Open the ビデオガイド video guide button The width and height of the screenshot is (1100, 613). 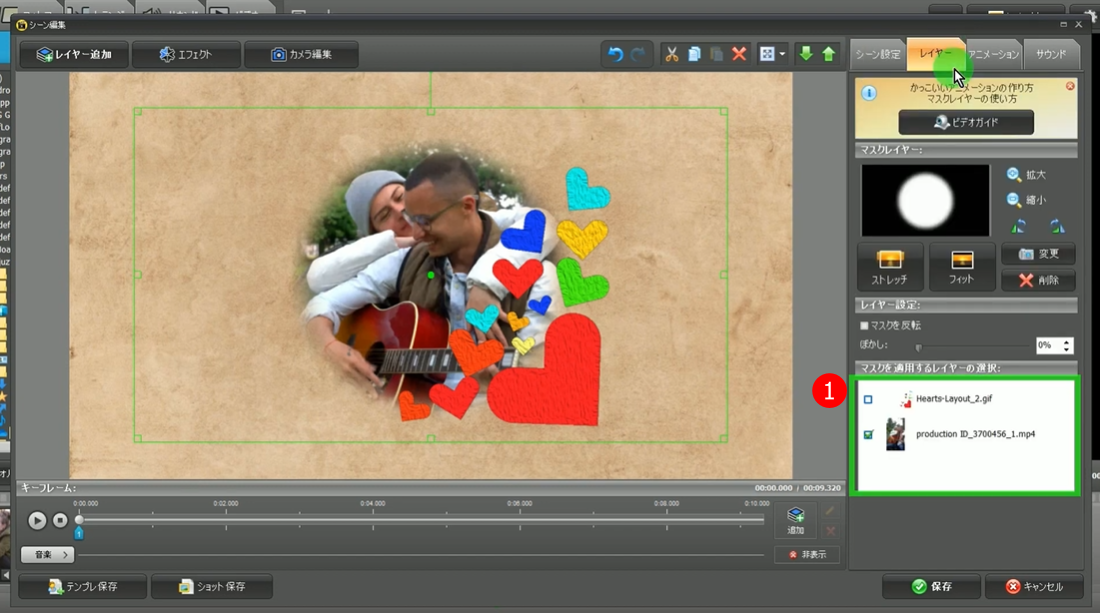[x=966, y=122]
